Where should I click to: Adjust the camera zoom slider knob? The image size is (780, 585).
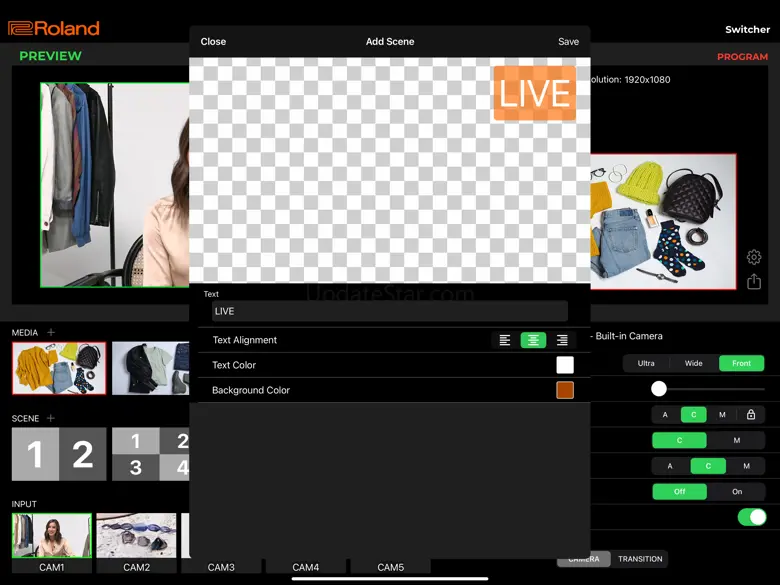click(x=659, y=389)
